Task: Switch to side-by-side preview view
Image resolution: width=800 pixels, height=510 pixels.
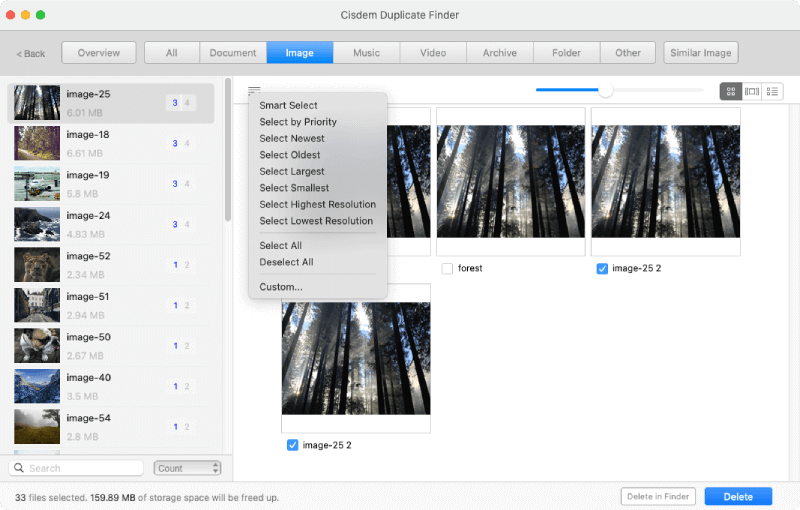Action: pyautogui.click(x=751, y=91)
